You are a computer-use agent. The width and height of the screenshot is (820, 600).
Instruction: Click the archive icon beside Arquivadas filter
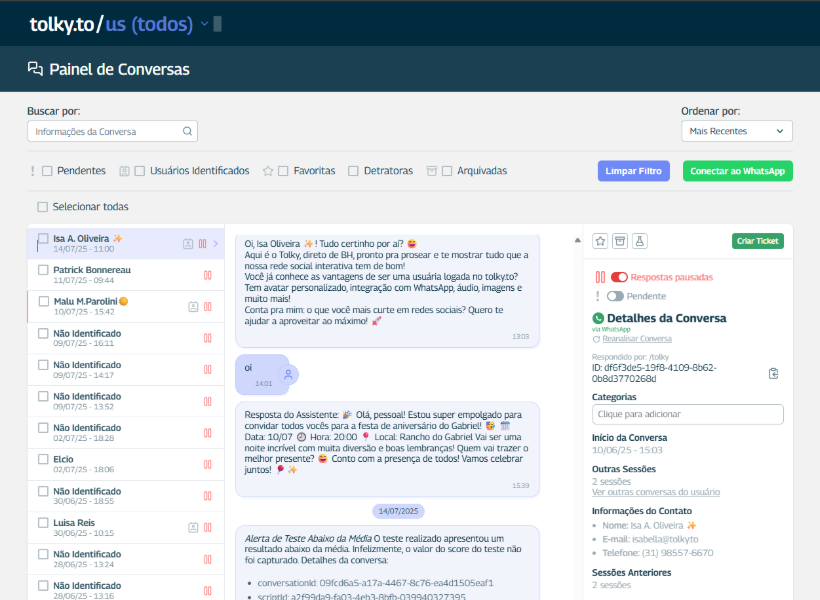coord(431,171)
